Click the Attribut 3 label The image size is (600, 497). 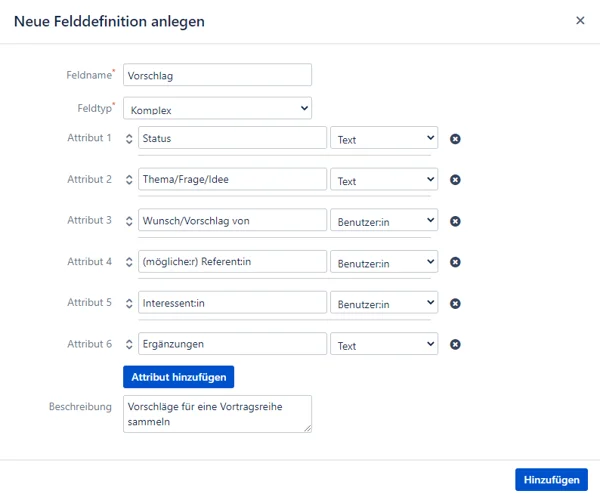pos(90,220)
